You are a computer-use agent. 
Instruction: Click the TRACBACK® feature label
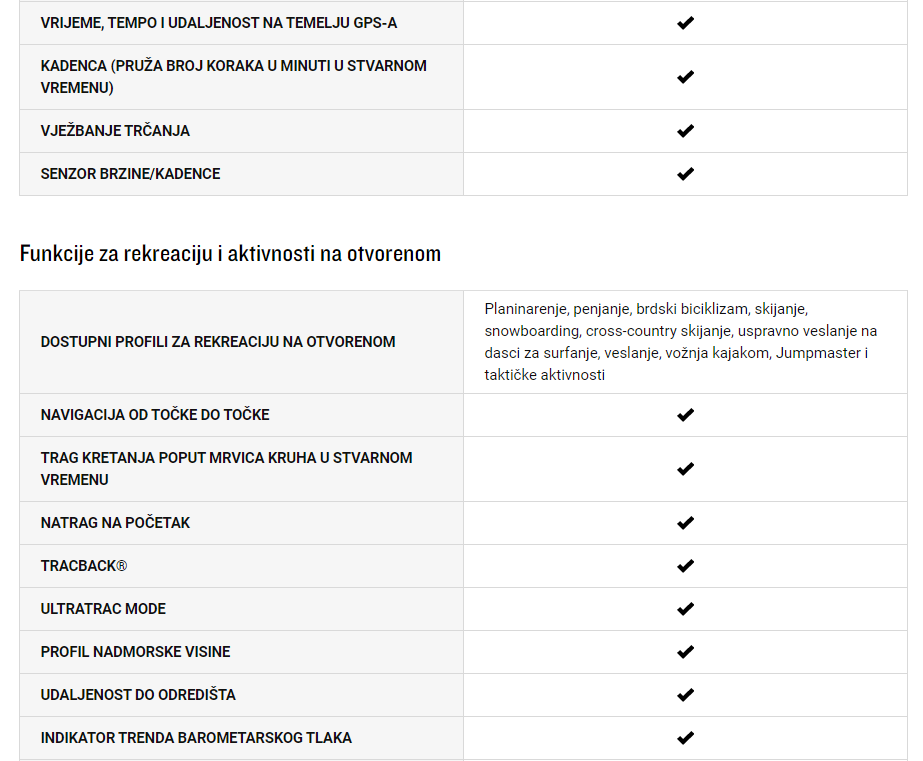pos(84,566)
